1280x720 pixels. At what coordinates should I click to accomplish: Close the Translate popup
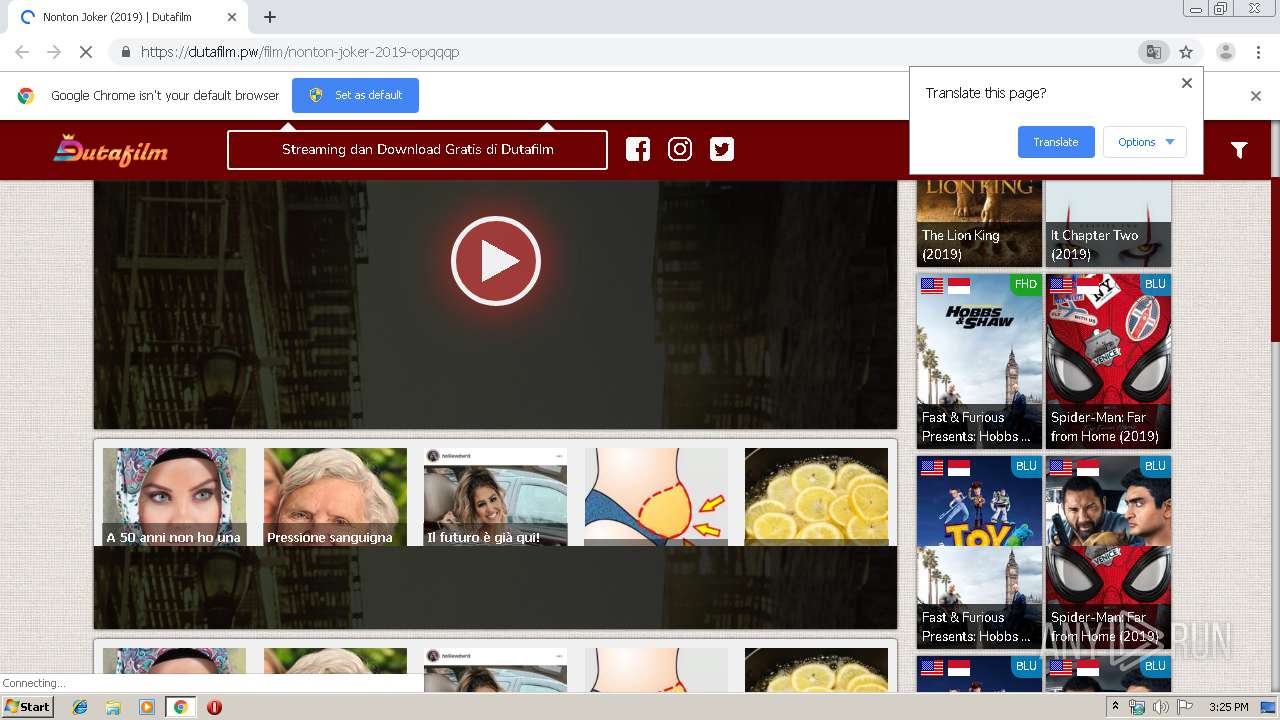point(1187,83)
